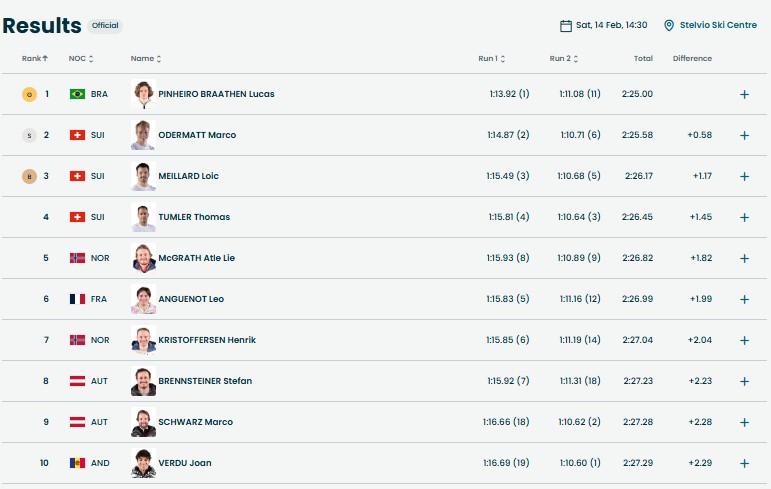Click the silver medal icon
The image size is (771, 489).
point(29,135)
